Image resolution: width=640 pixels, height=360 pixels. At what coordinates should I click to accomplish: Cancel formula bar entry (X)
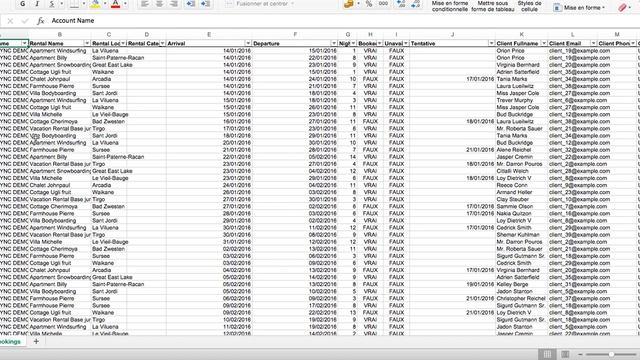pyautogui.click(x=10, y=21)
